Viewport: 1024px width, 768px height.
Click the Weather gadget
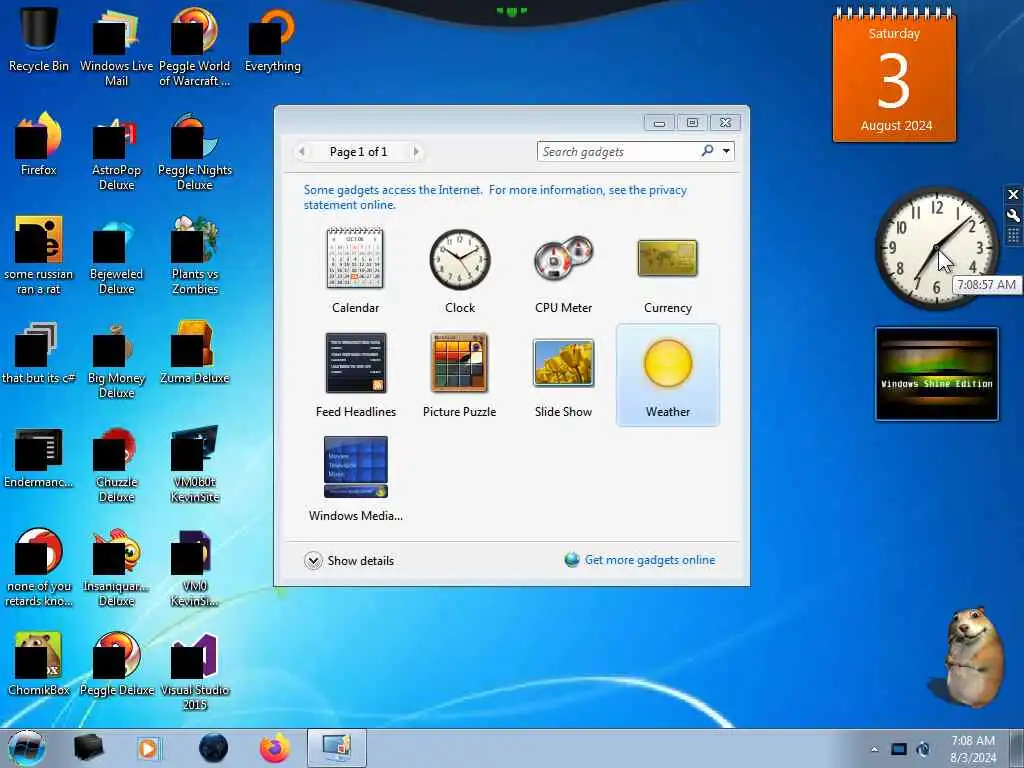667,375
